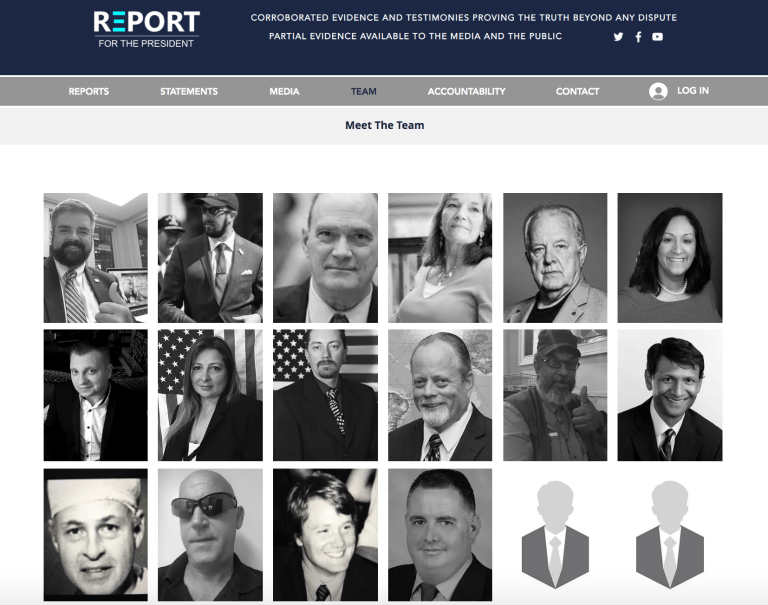
Task: Open the Media menu item
Action: pyautogui.click(x=284, y=92)
